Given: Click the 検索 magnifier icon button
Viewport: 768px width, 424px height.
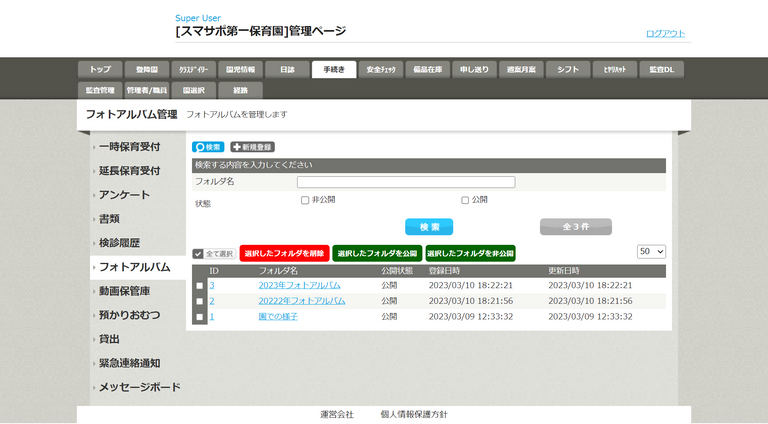Looking at the screenshot, I should (208, 147).
